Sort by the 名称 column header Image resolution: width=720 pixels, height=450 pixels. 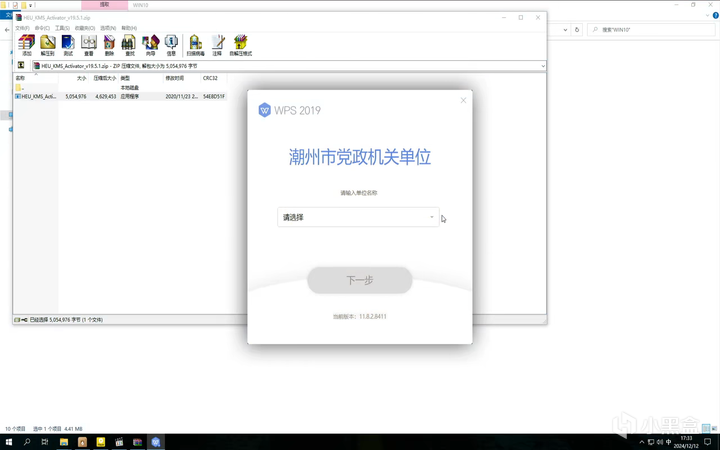click(36, 78)
